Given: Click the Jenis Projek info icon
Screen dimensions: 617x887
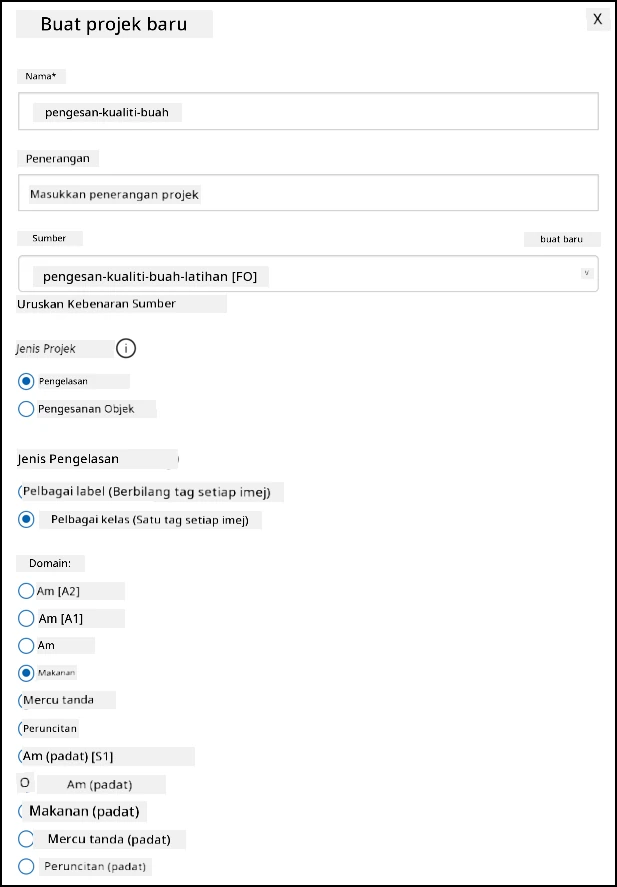Looking at the screenshot, I should coord(126,348).
